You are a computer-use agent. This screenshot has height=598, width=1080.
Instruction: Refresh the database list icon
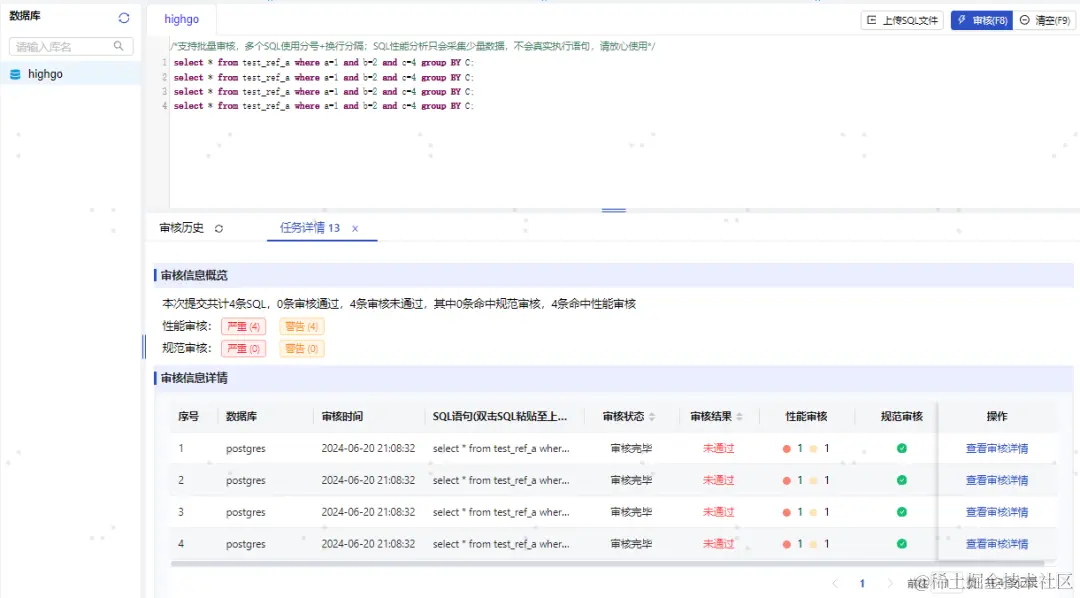pos(124,18)
